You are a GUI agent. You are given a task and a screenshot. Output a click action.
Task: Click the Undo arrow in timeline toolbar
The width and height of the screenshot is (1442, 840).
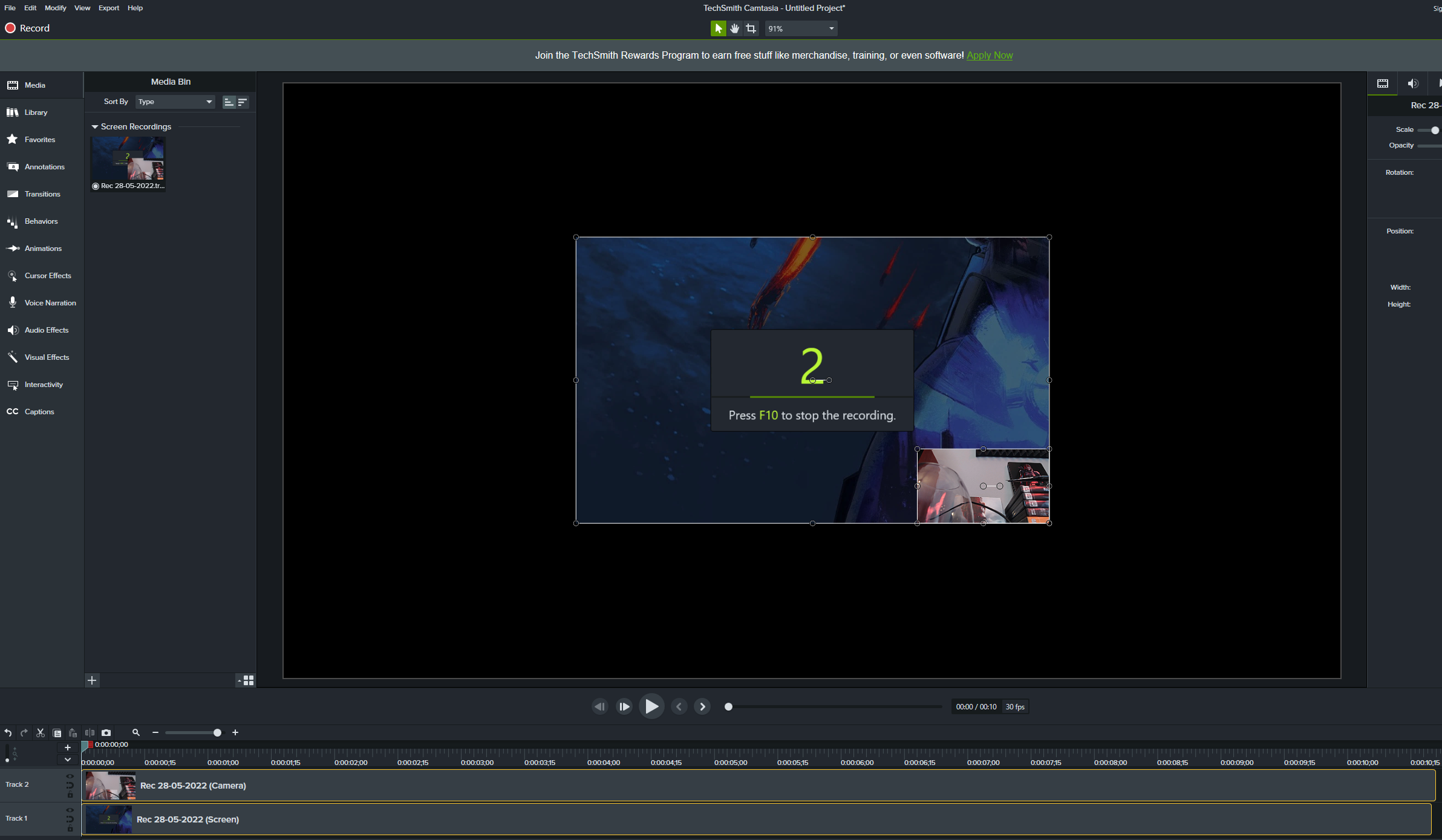8,732
